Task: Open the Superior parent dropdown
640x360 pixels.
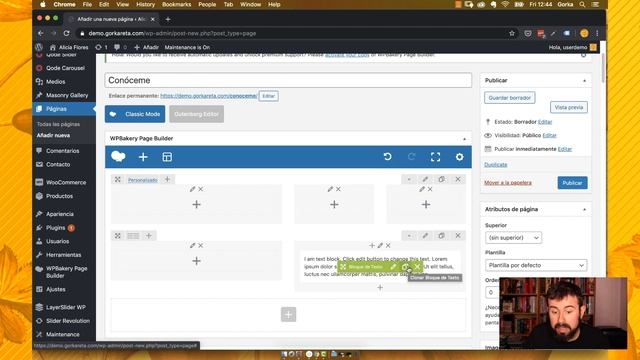Action: (x=513, y=238)
